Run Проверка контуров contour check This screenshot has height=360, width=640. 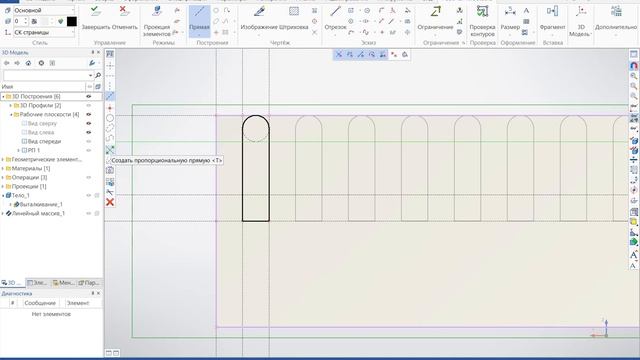pyautogui.click(x=482, y=21)
